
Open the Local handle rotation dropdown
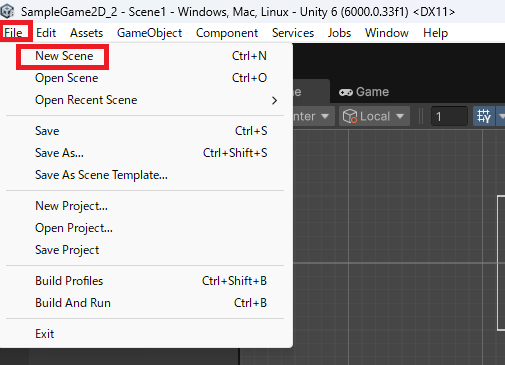click(374, 116)
